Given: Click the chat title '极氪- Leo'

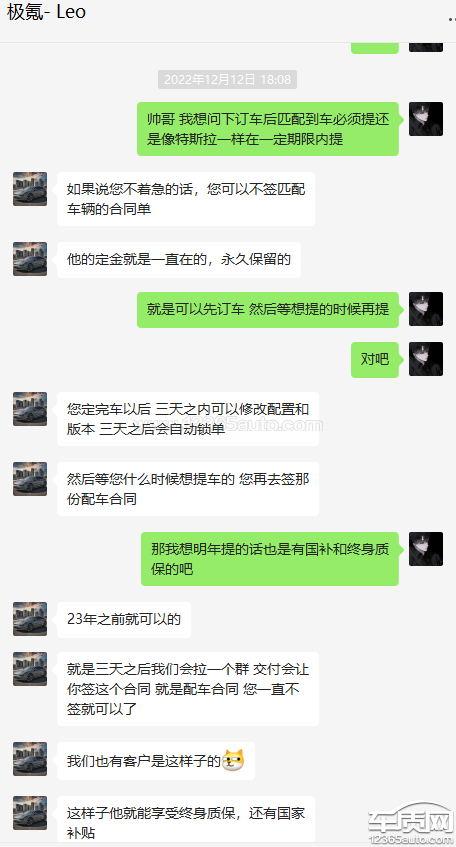Looking at the screenshot, I should [46, 12].
